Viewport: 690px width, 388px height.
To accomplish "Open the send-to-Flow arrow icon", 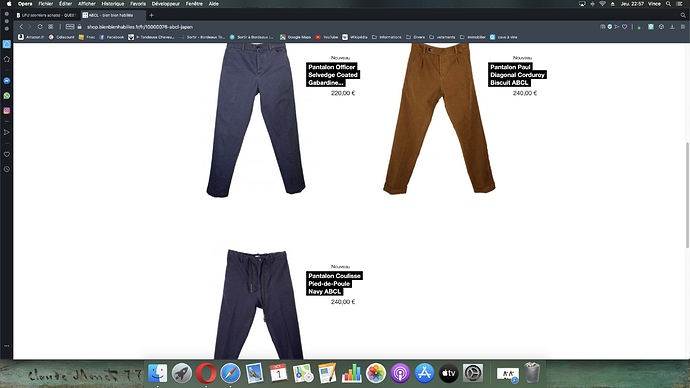I will pyautogui.click(x=617, y=27).
